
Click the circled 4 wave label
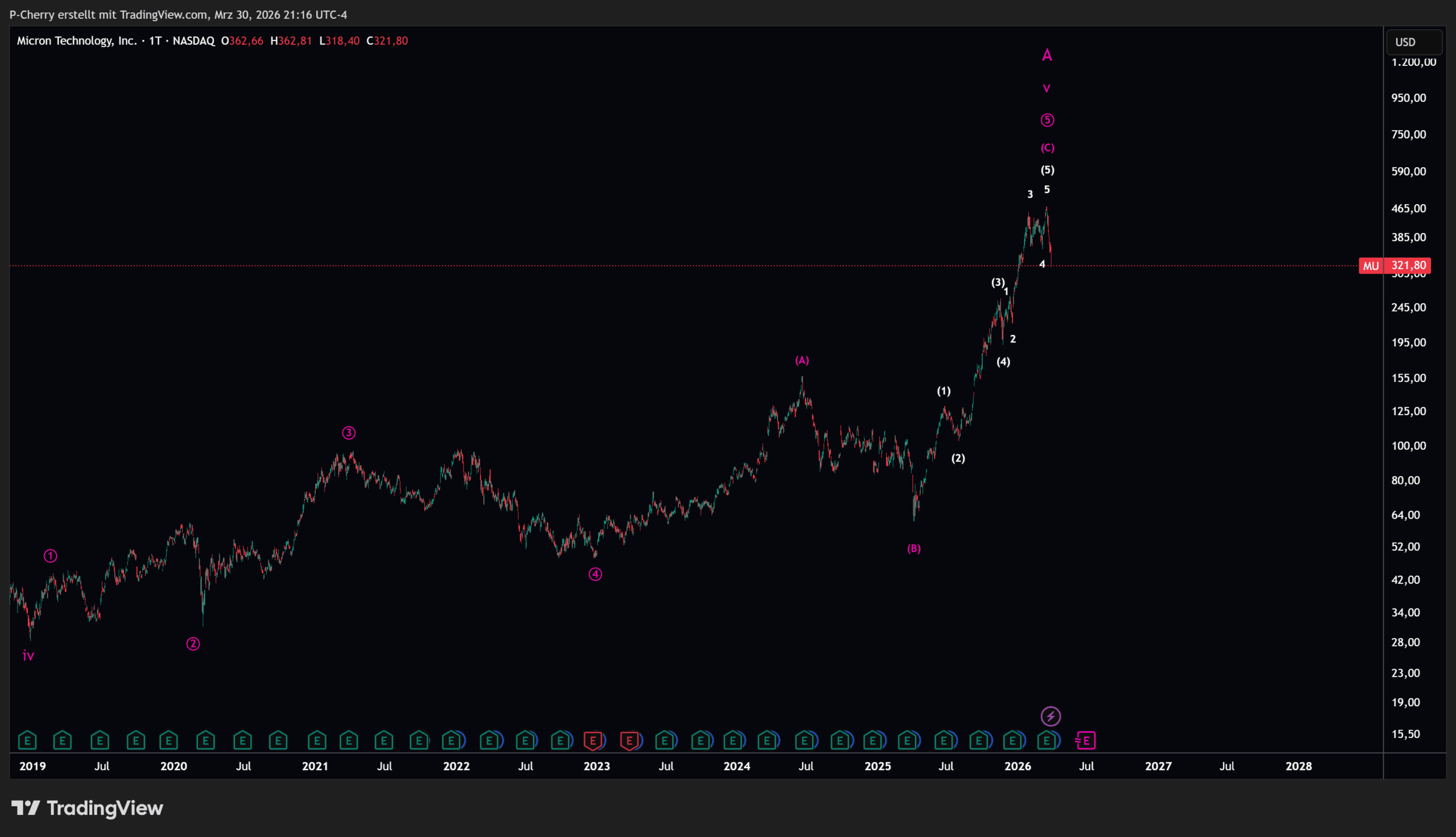click(x=595, y=574)
